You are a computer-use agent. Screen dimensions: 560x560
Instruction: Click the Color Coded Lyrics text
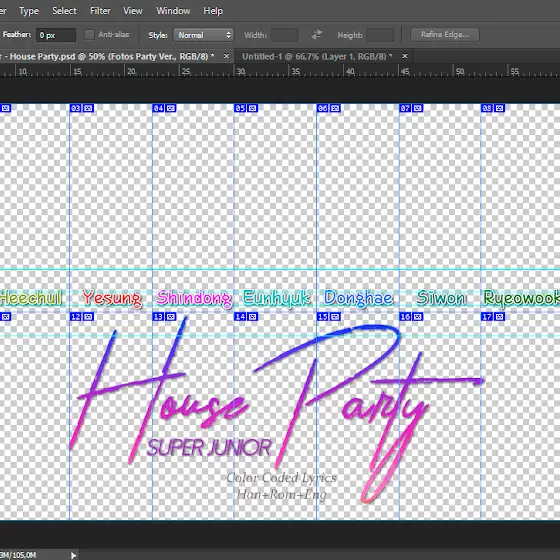pos(281,478)
